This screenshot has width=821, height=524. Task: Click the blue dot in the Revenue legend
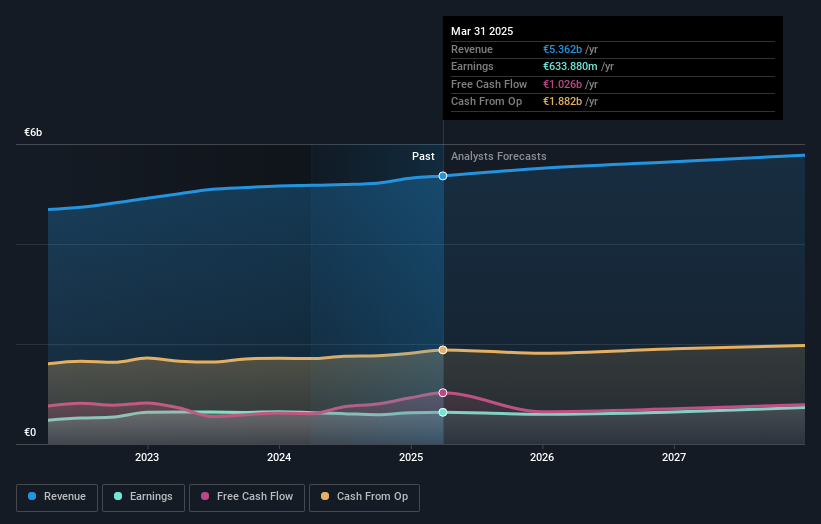(32, 496)
